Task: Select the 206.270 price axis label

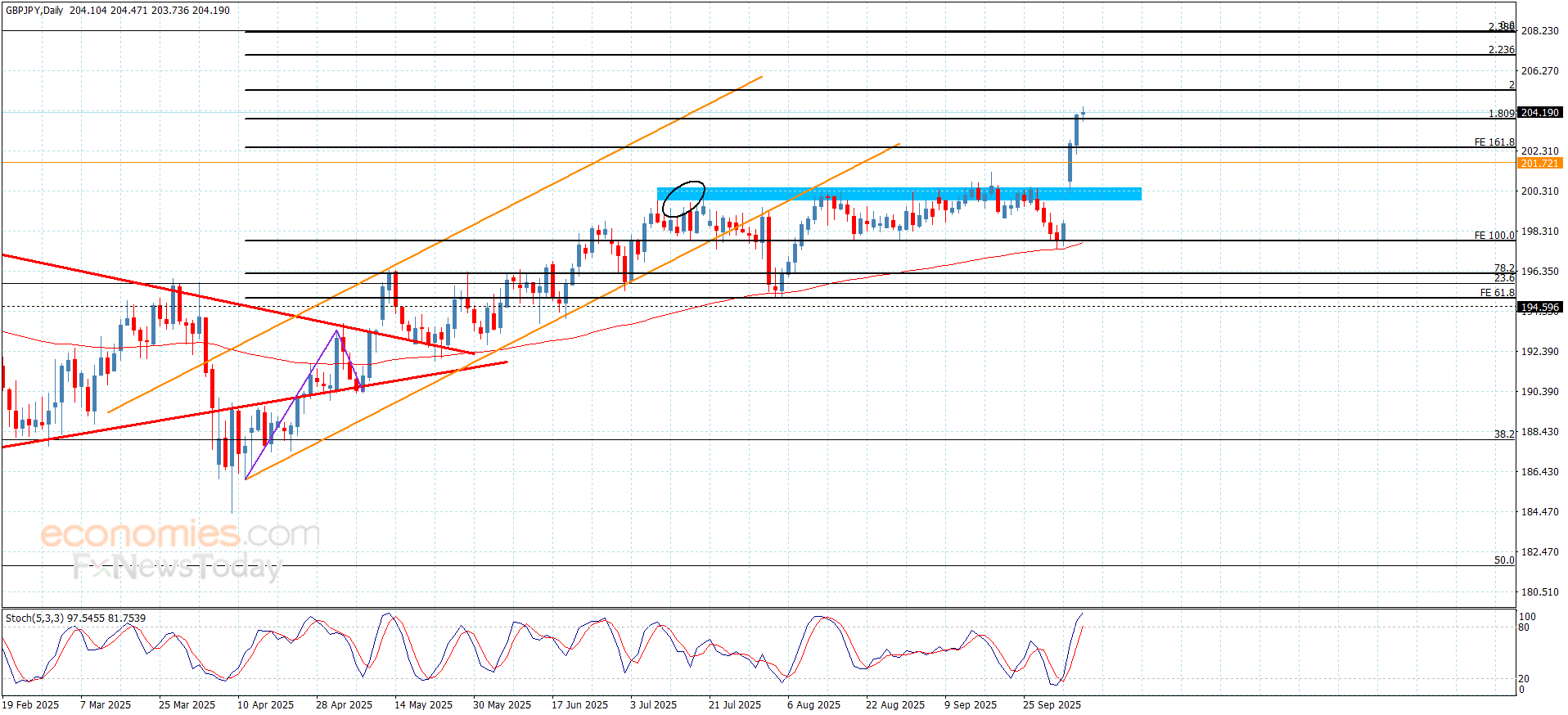Action: point(1539,71)
